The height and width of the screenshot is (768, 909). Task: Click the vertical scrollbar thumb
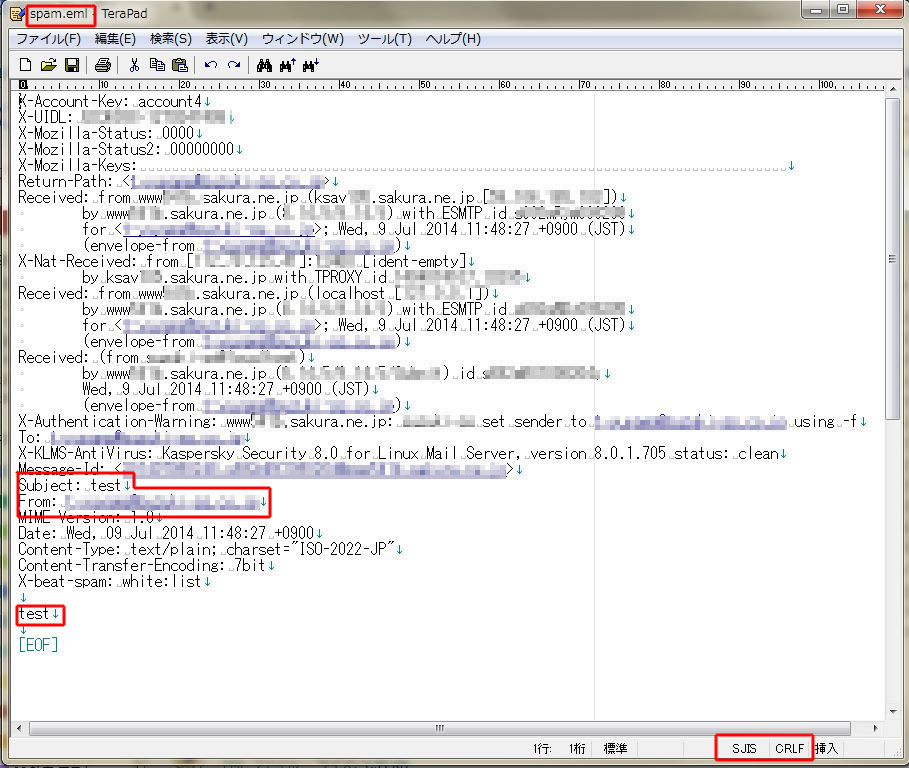(x=893, y=258)
